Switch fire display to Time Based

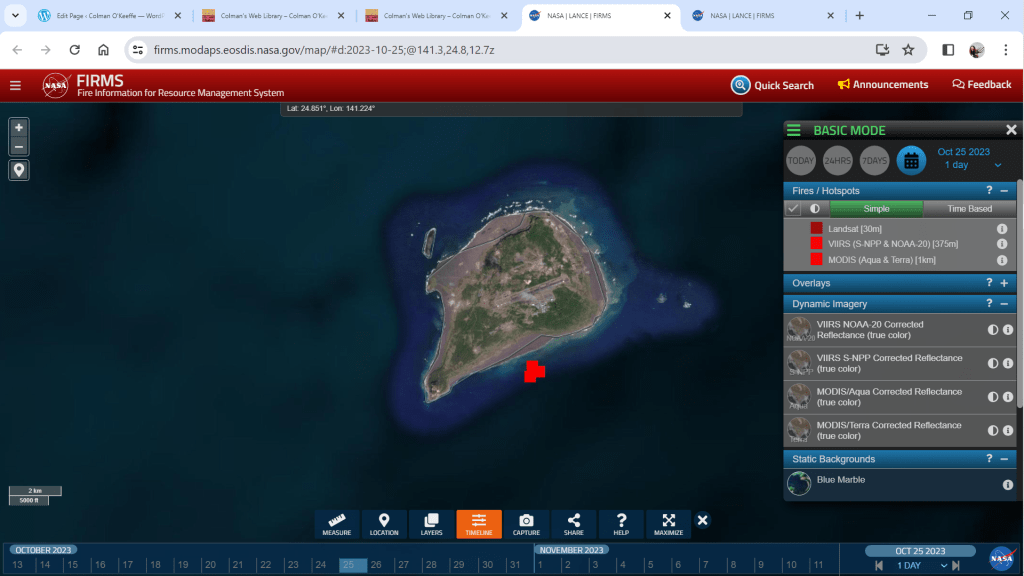point(969,208)
